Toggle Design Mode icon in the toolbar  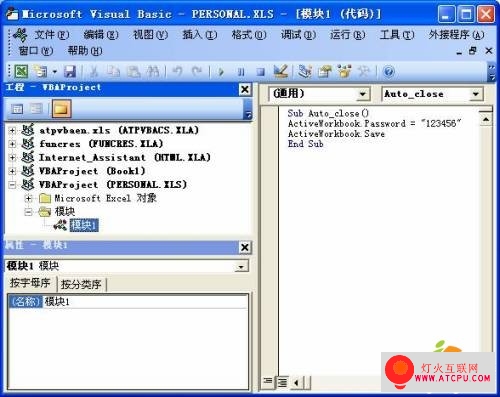click(x=280, y=71)
